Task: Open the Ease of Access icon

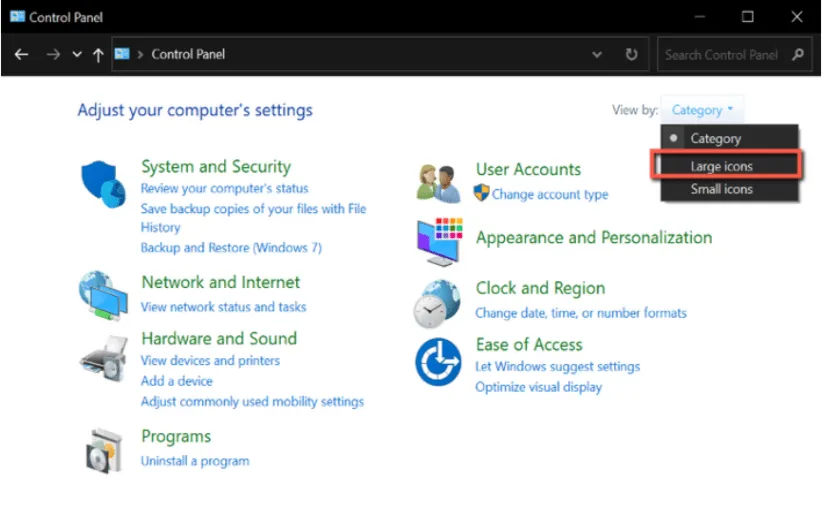Action: tap(437, 361)
